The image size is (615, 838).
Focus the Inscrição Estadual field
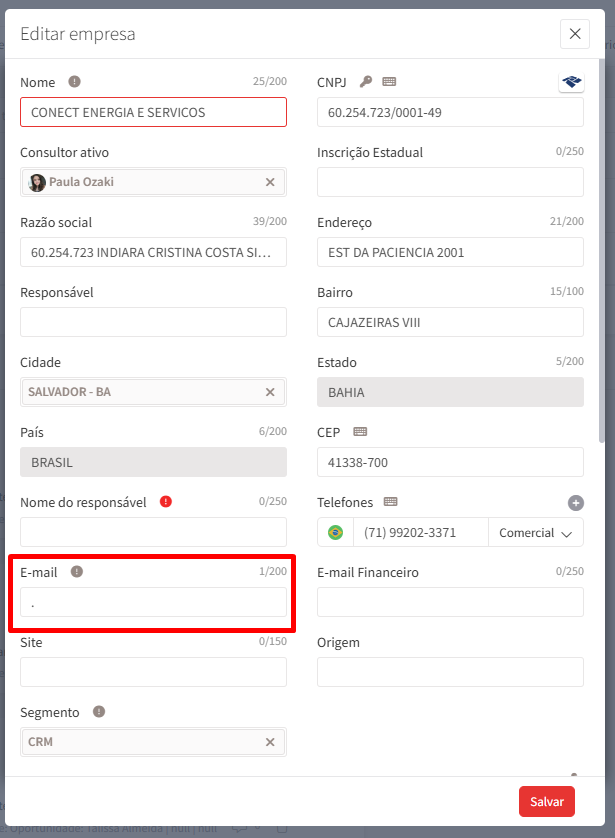450,182
